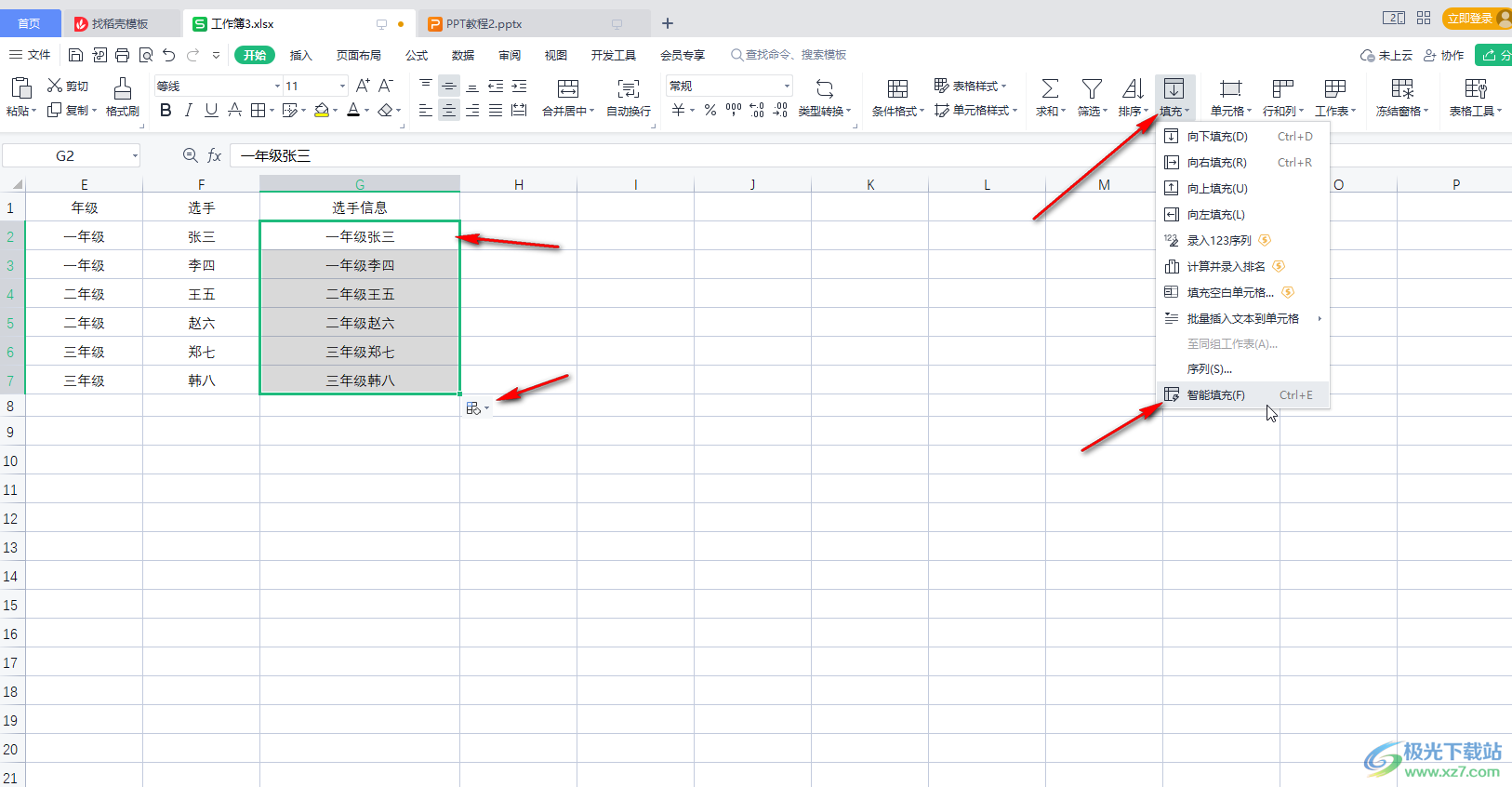The width and height of the screenshot is (1512, 787).
Task: Undo the last action
Action: click(x=168, y=55)
